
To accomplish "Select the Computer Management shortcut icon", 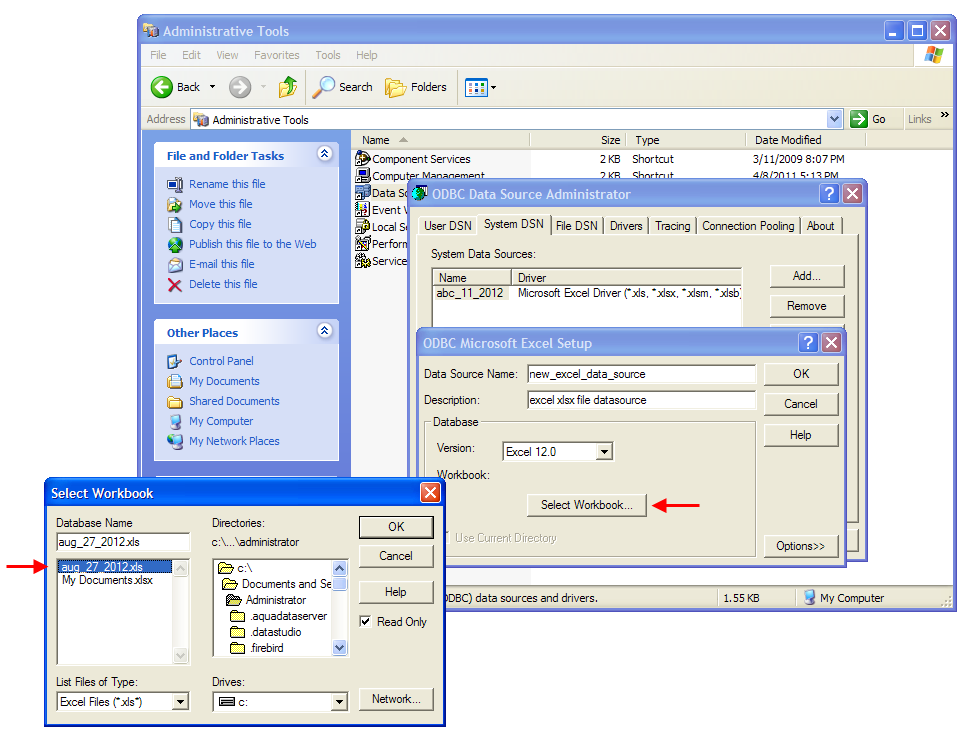I will click(362, 175).
